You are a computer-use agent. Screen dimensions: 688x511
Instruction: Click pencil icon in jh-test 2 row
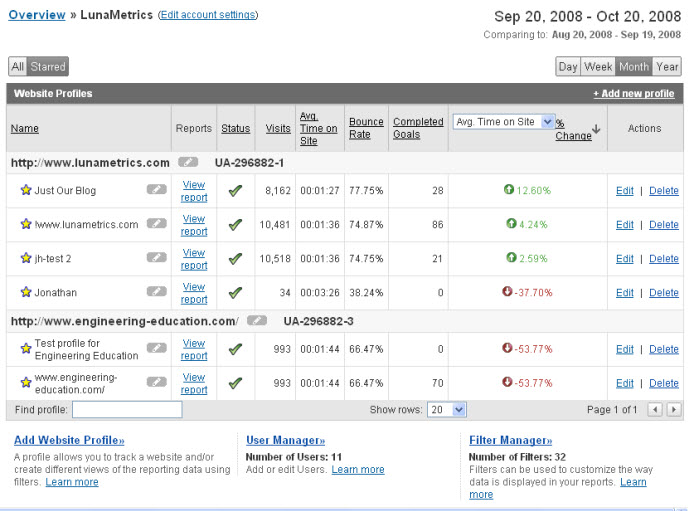tap(157, 257)
